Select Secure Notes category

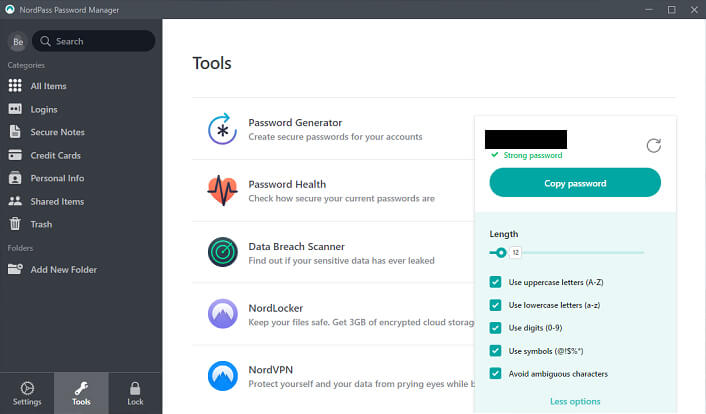coord(58,132)
